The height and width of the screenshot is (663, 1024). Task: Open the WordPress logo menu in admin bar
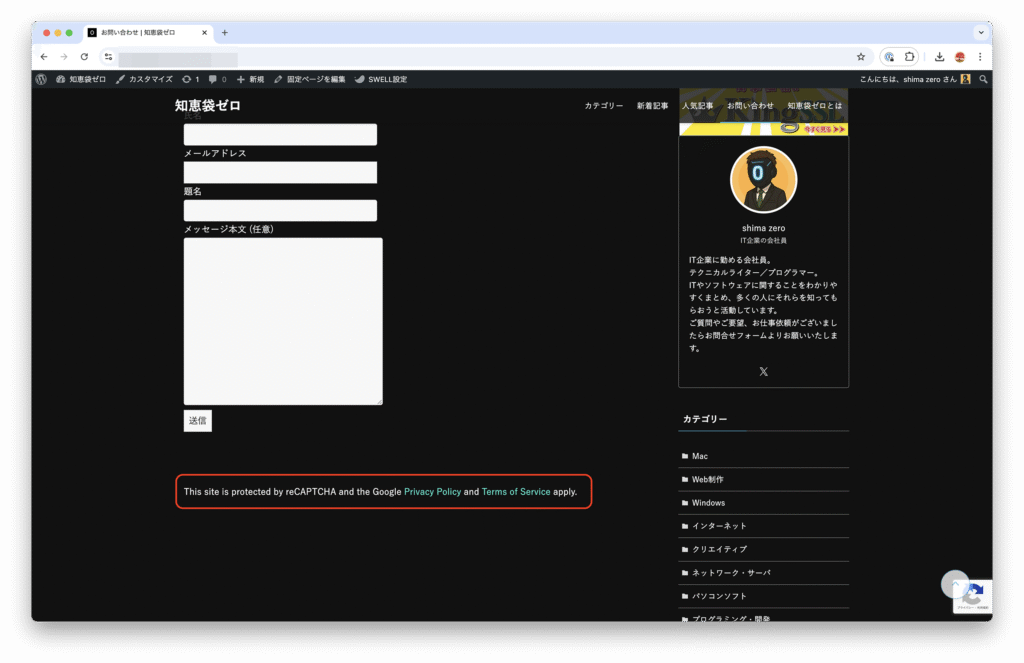click(41, 80)
